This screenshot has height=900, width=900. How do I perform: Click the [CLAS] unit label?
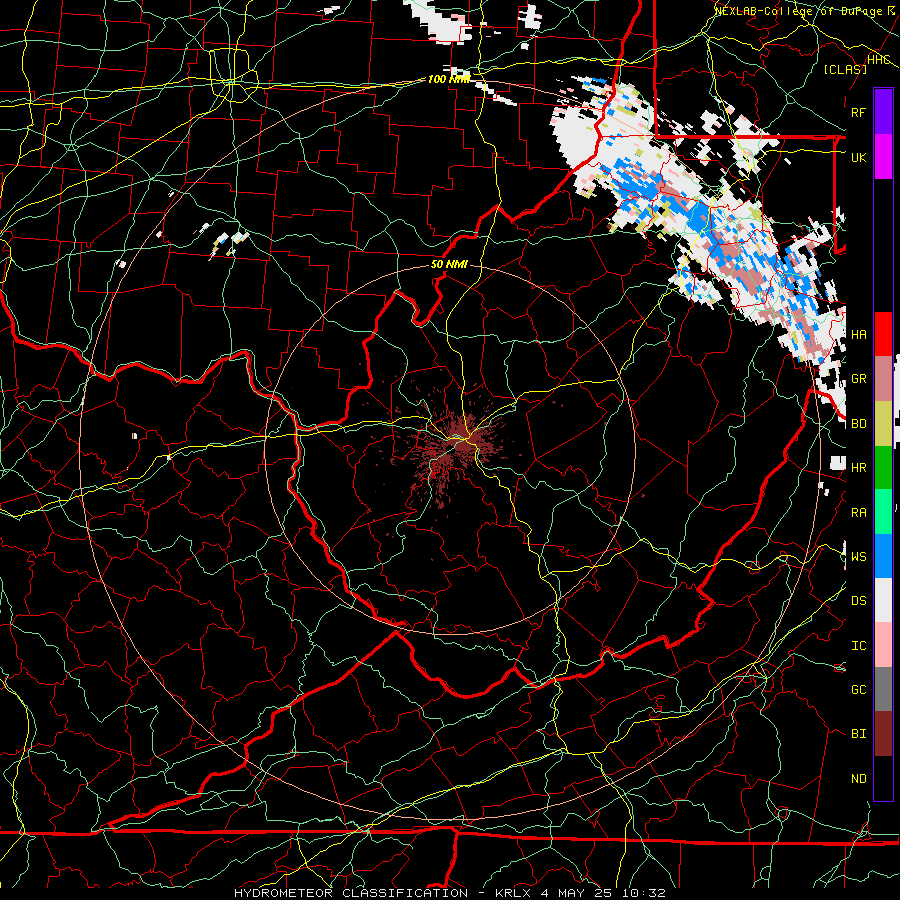point(845,69)
